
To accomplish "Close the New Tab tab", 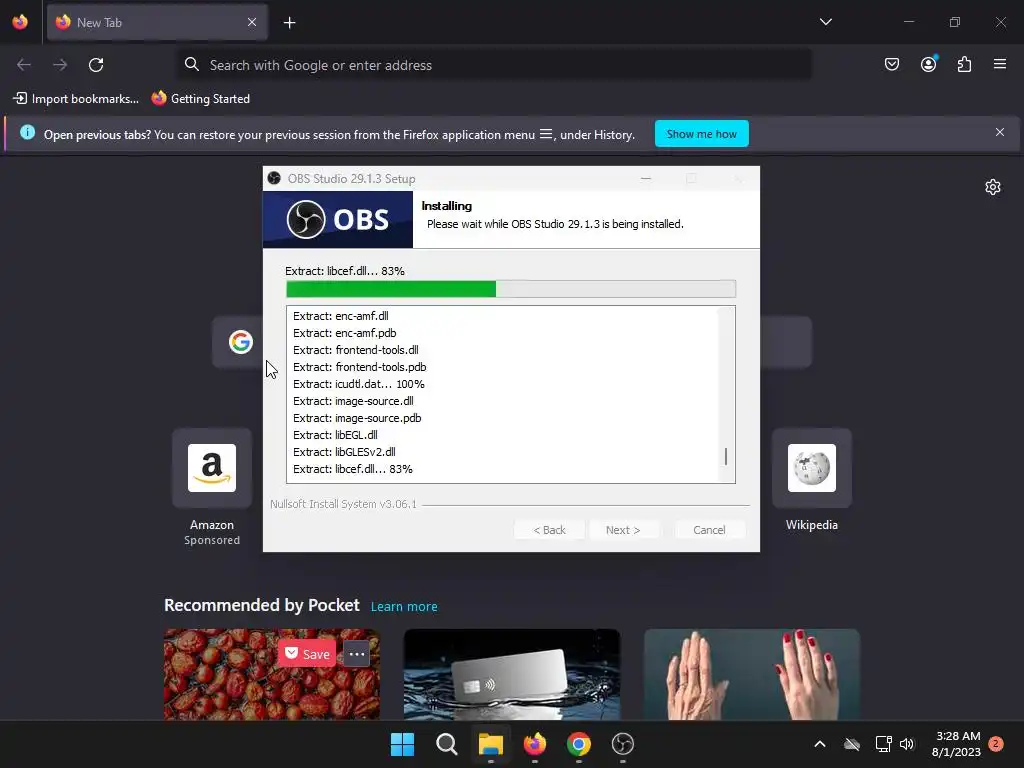I will click(x=251, y=22).
